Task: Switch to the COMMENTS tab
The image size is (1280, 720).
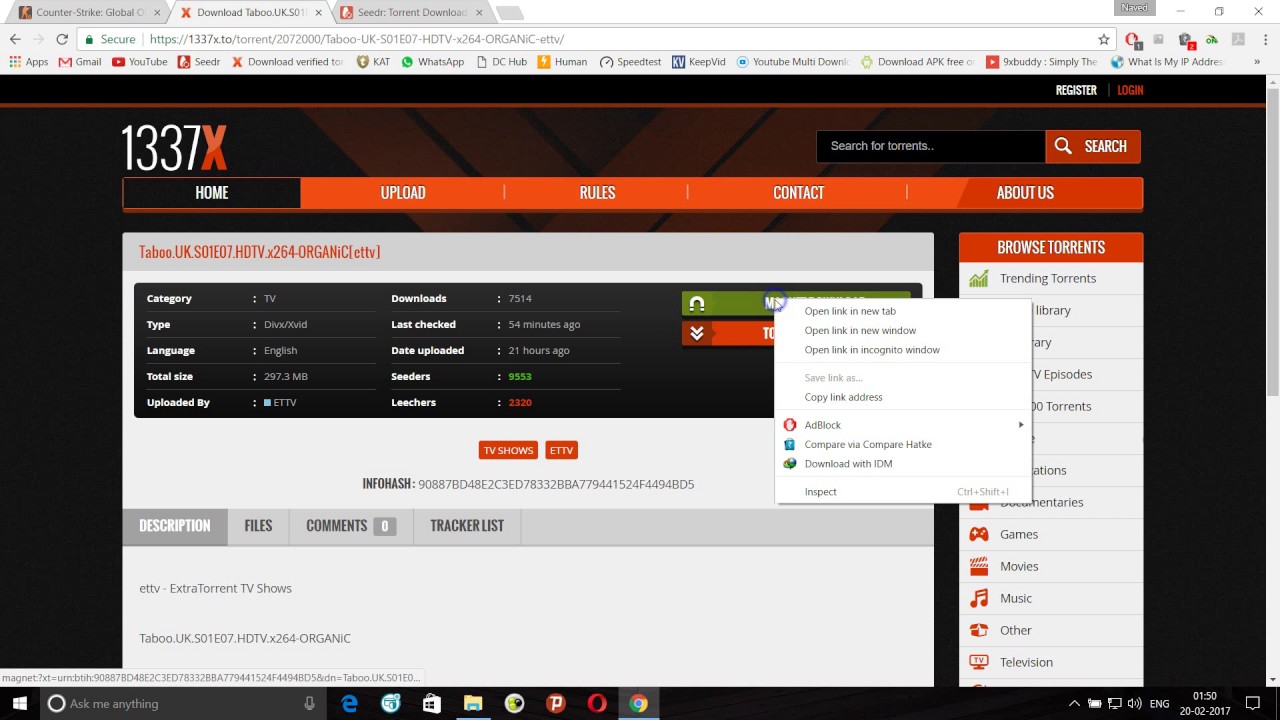Action: tap(351, 526)
